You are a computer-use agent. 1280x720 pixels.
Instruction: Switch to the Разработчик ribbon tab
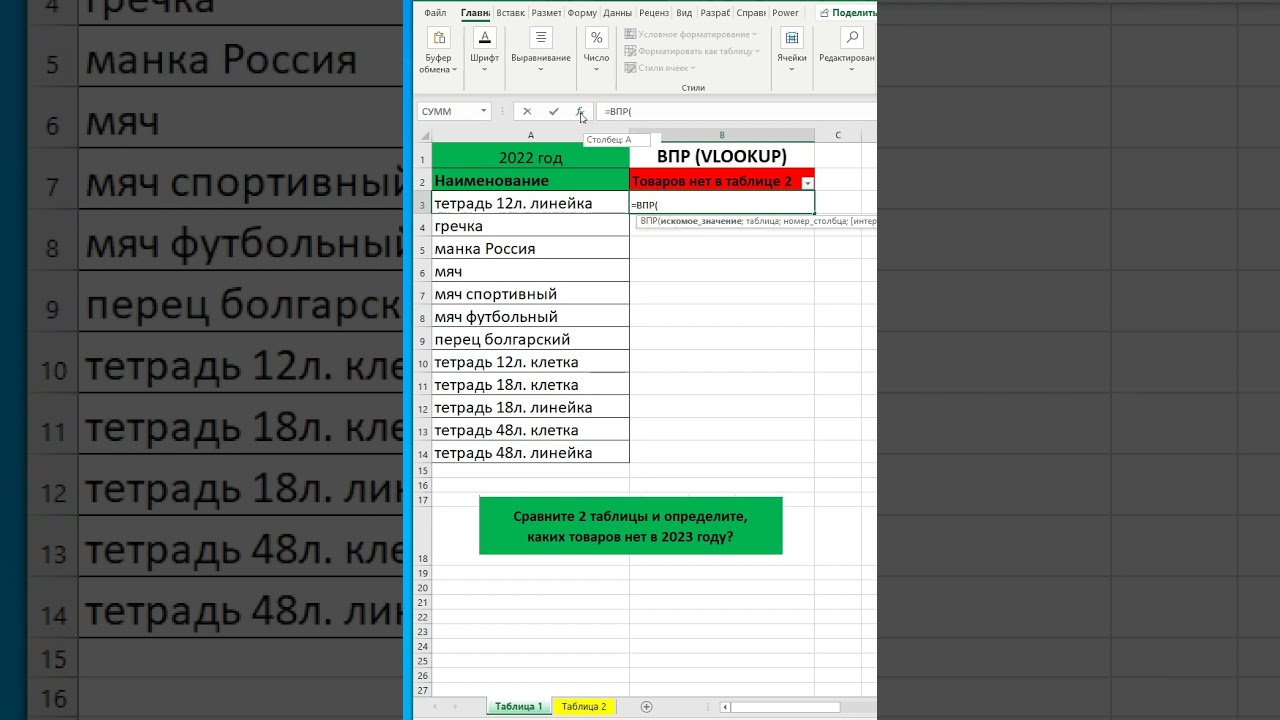pos(715,13)
